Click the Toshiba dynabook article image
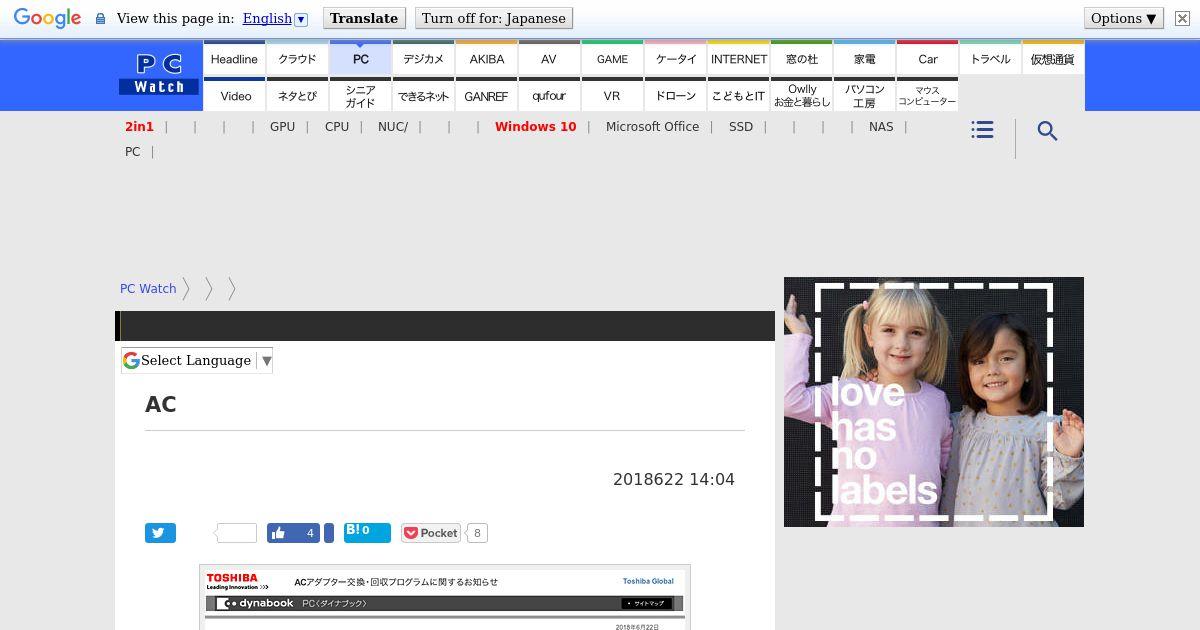 pos(445,598)
